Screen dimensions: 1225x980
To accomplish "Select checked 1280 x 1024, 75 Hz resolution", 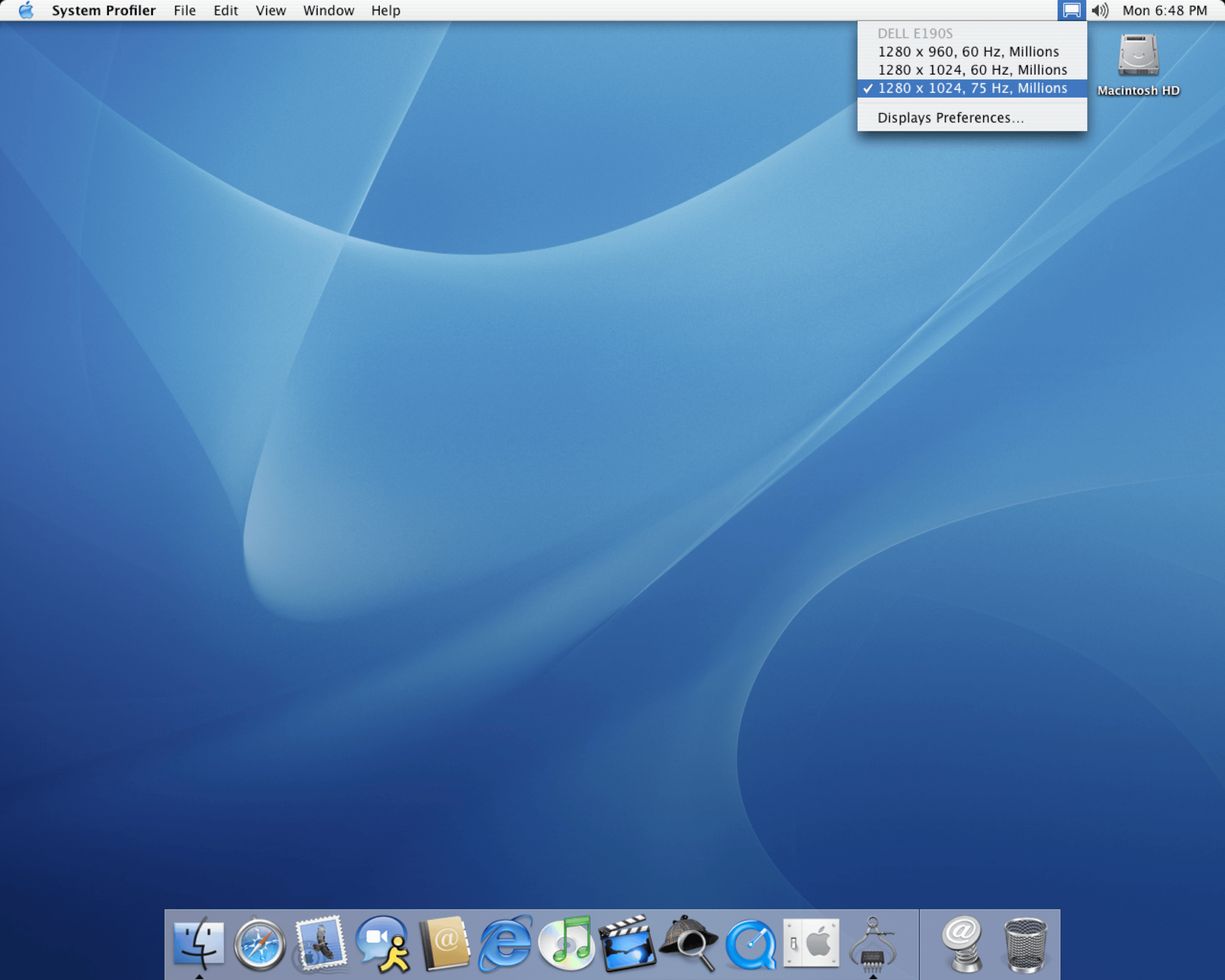I will tap(972, 88).
